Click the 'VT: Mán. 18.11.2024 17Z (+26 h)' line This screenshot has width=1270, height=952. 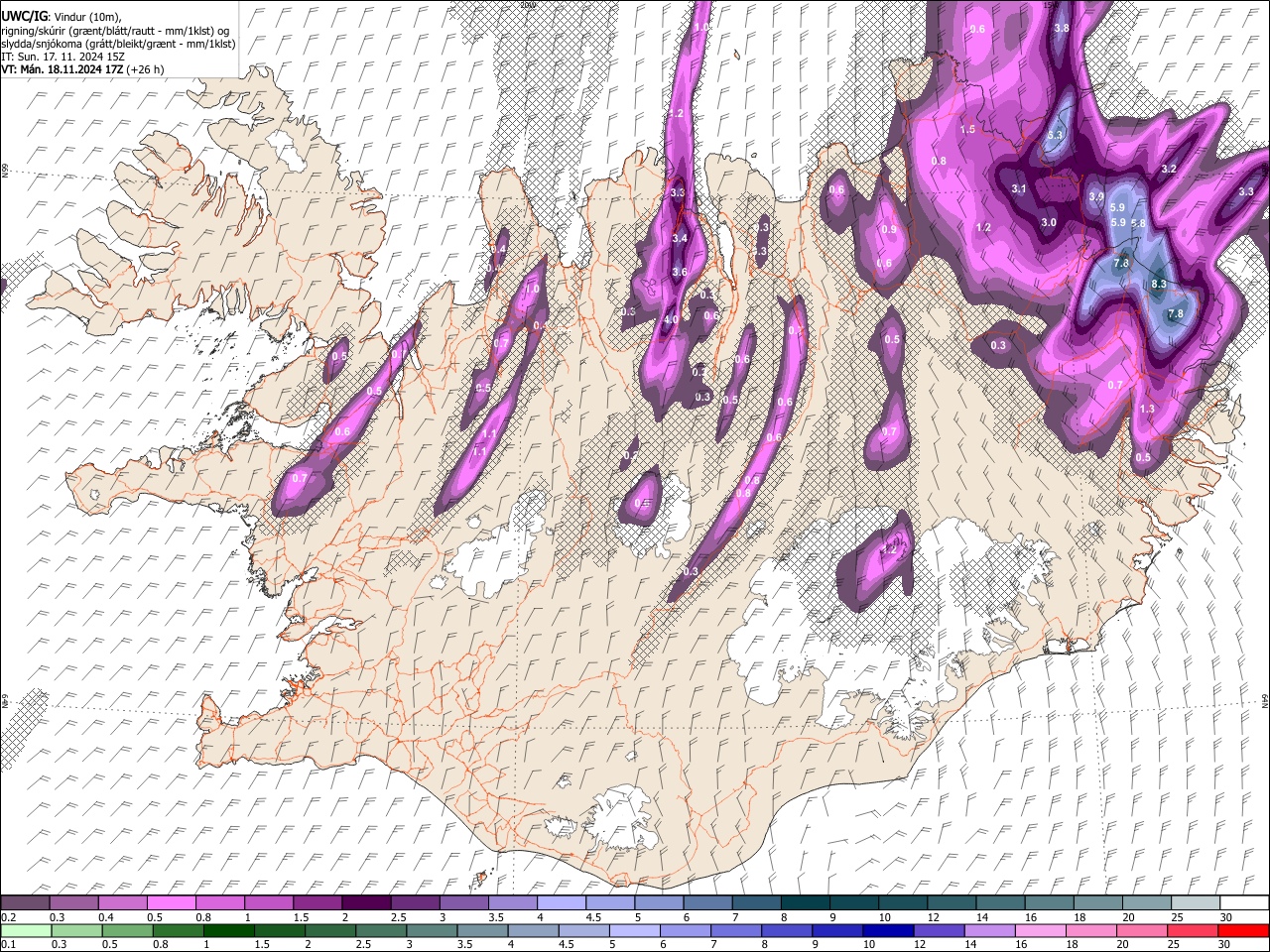point(83,69)
